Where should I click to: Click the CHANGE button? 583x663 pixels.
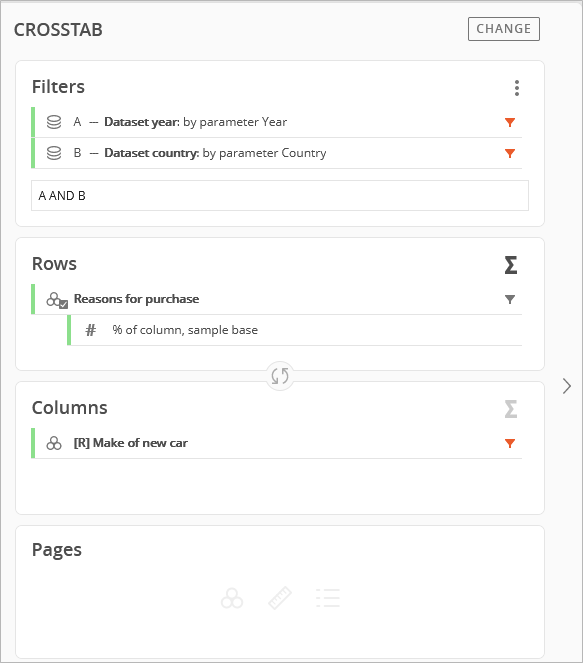tap(504, 29)
